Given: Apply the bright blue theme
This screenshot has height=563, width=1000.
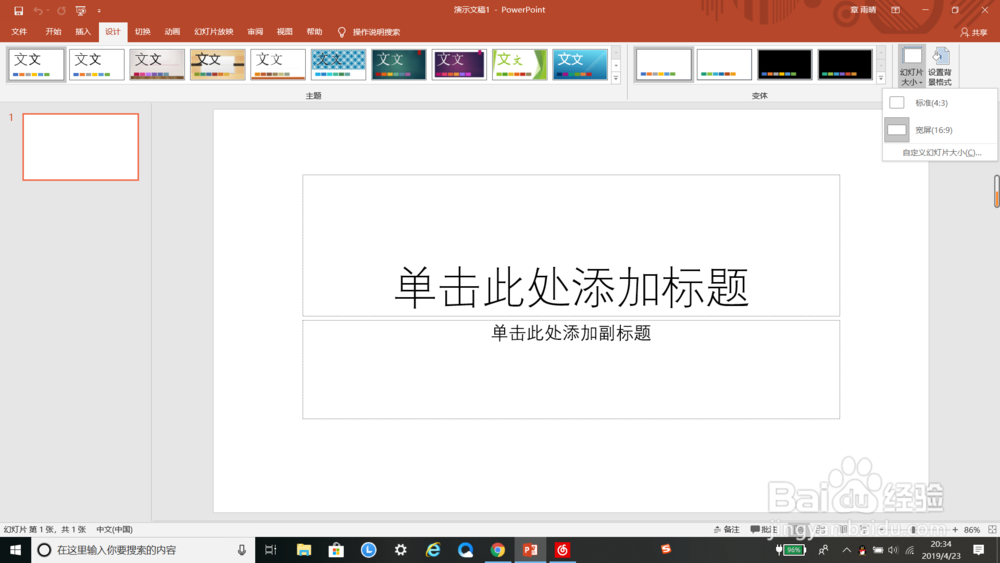Looking at the screenshot, I should click(x=580, y=64).
